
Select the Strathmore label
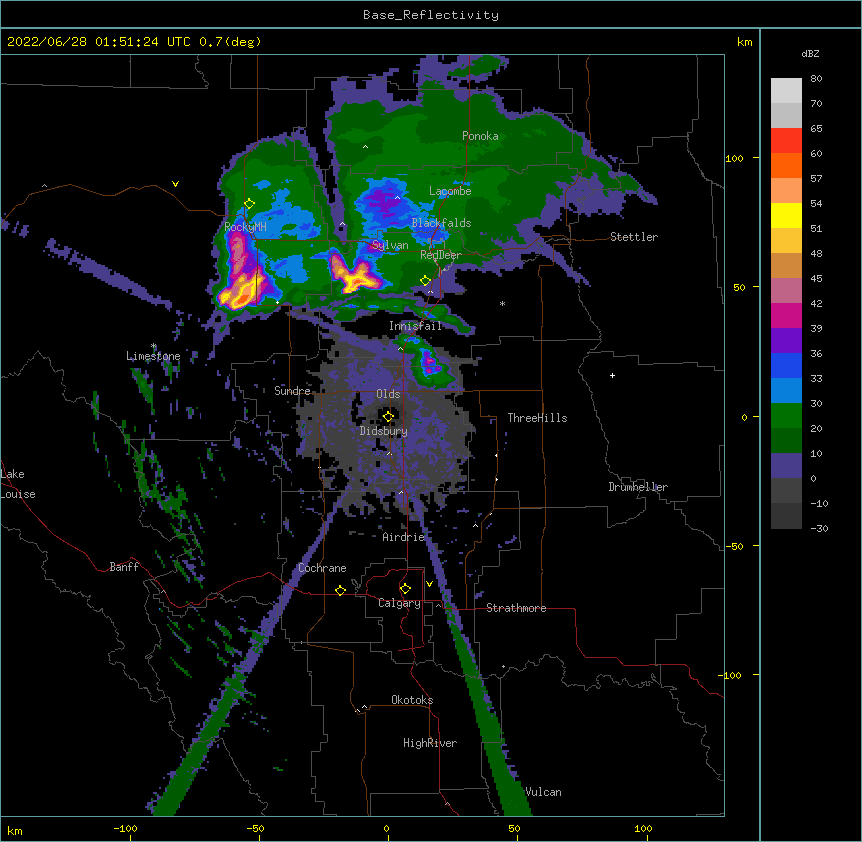(x=516, y=608)
